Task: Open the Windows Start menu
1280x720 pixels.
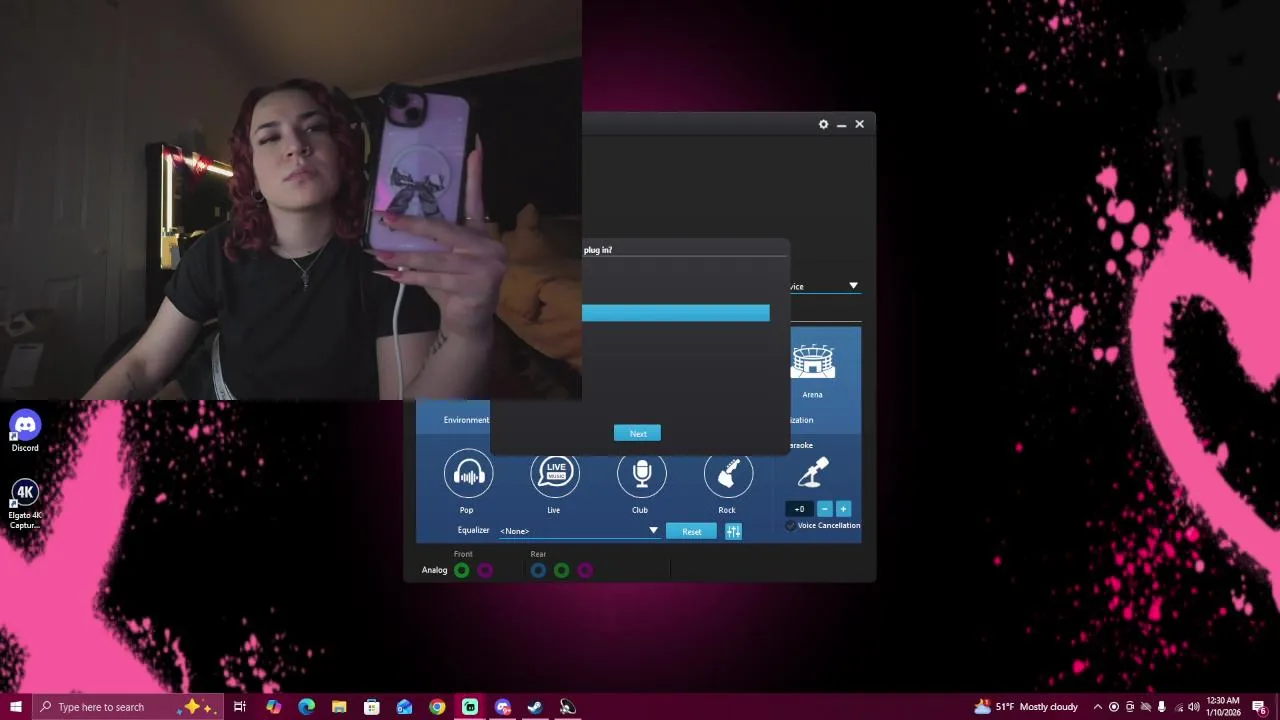Action: point(16,707)
